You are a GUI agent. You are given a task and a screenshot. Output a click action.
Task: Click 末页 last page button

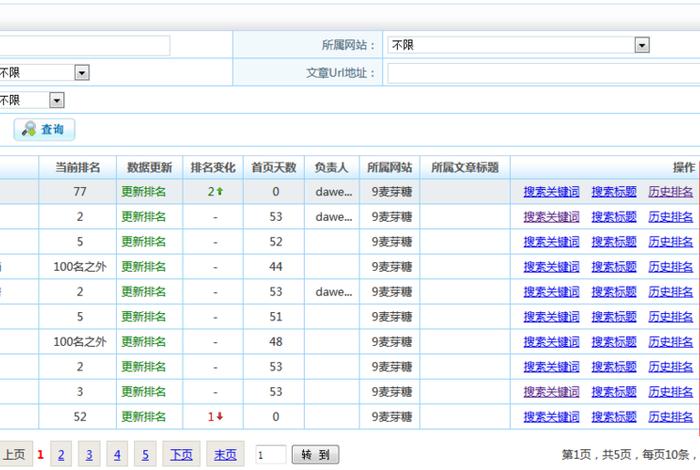coord(225,455)
